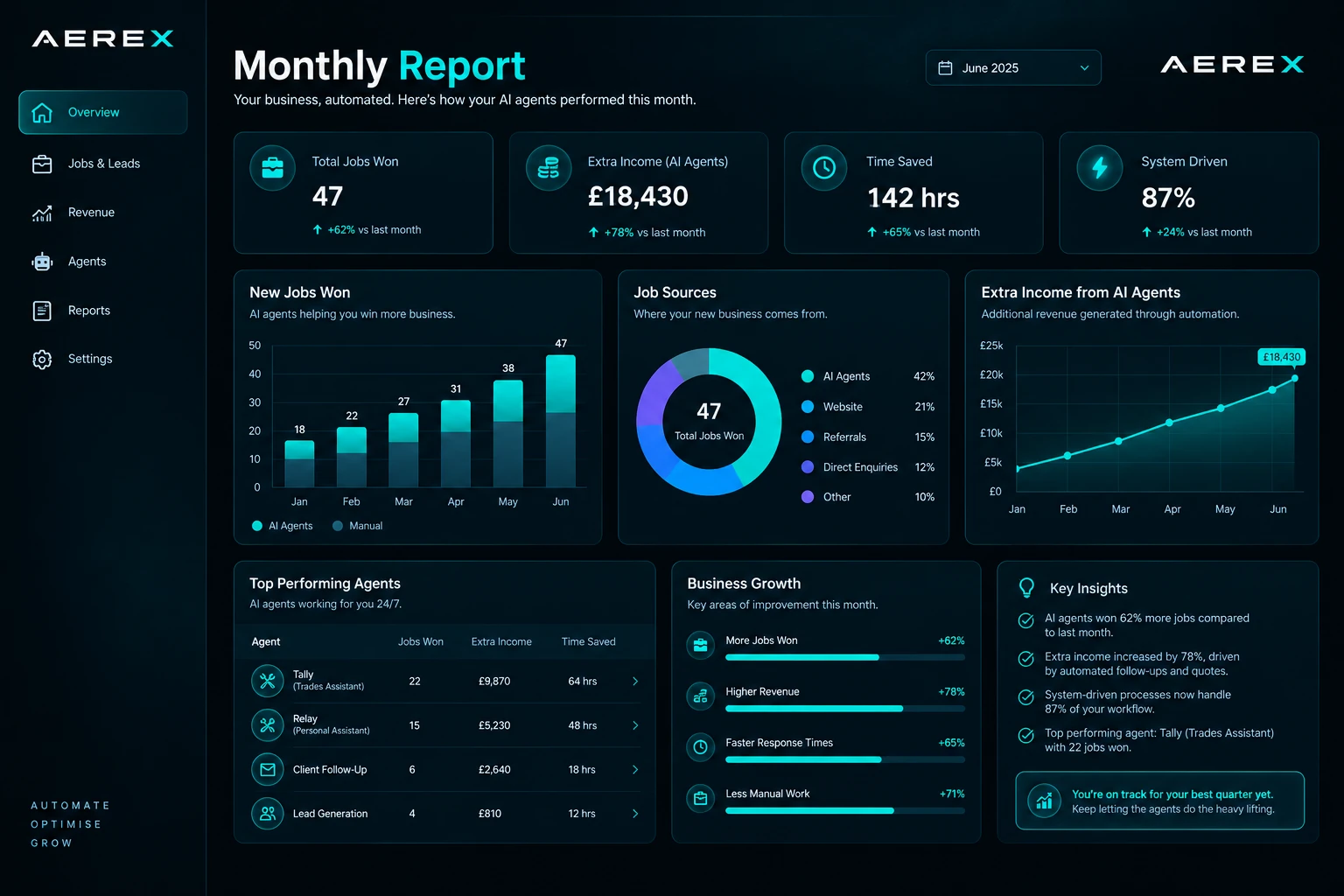Viewport: 1344px width, 896px height.
Task: Click the Higher Revenue progress bar
Action: (845, 709)
